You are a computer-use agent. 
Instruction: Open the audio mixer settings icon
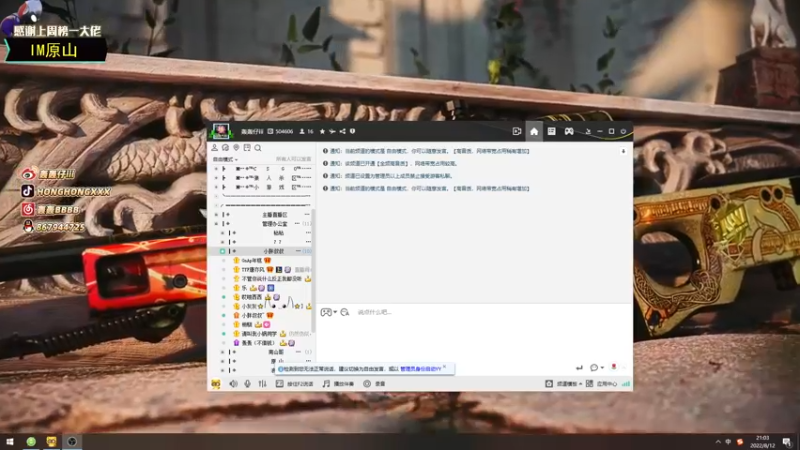(x=262, y=384)
